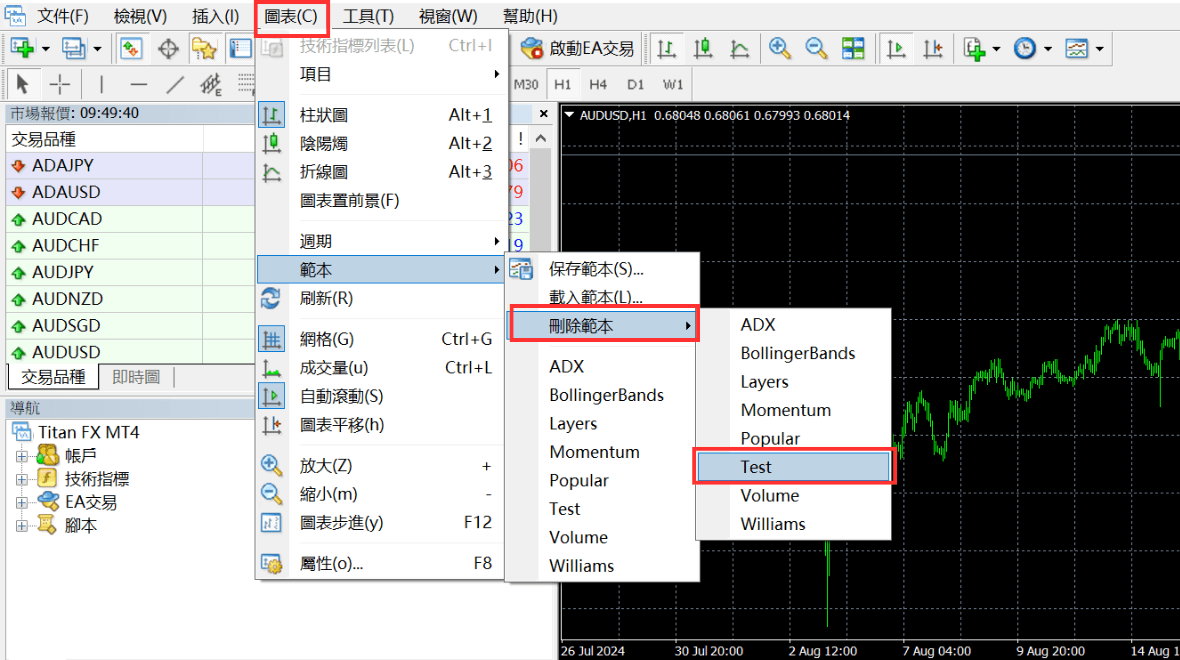Switch to the 即時圖 tab
The height and width of the screenshot is (660, 1180).
pyautogui.click(x=136, y=377)
